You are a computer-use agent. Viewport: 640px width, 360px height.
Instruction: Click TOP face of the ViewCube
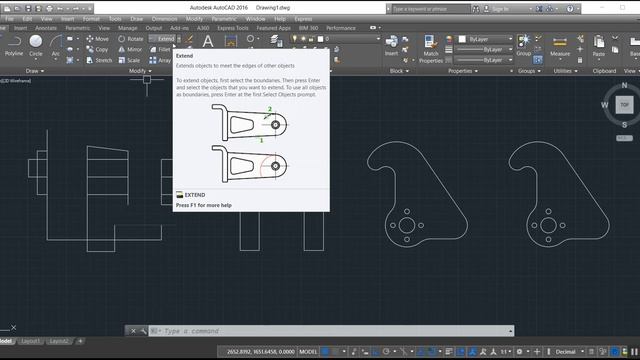[x=624, y=105]
